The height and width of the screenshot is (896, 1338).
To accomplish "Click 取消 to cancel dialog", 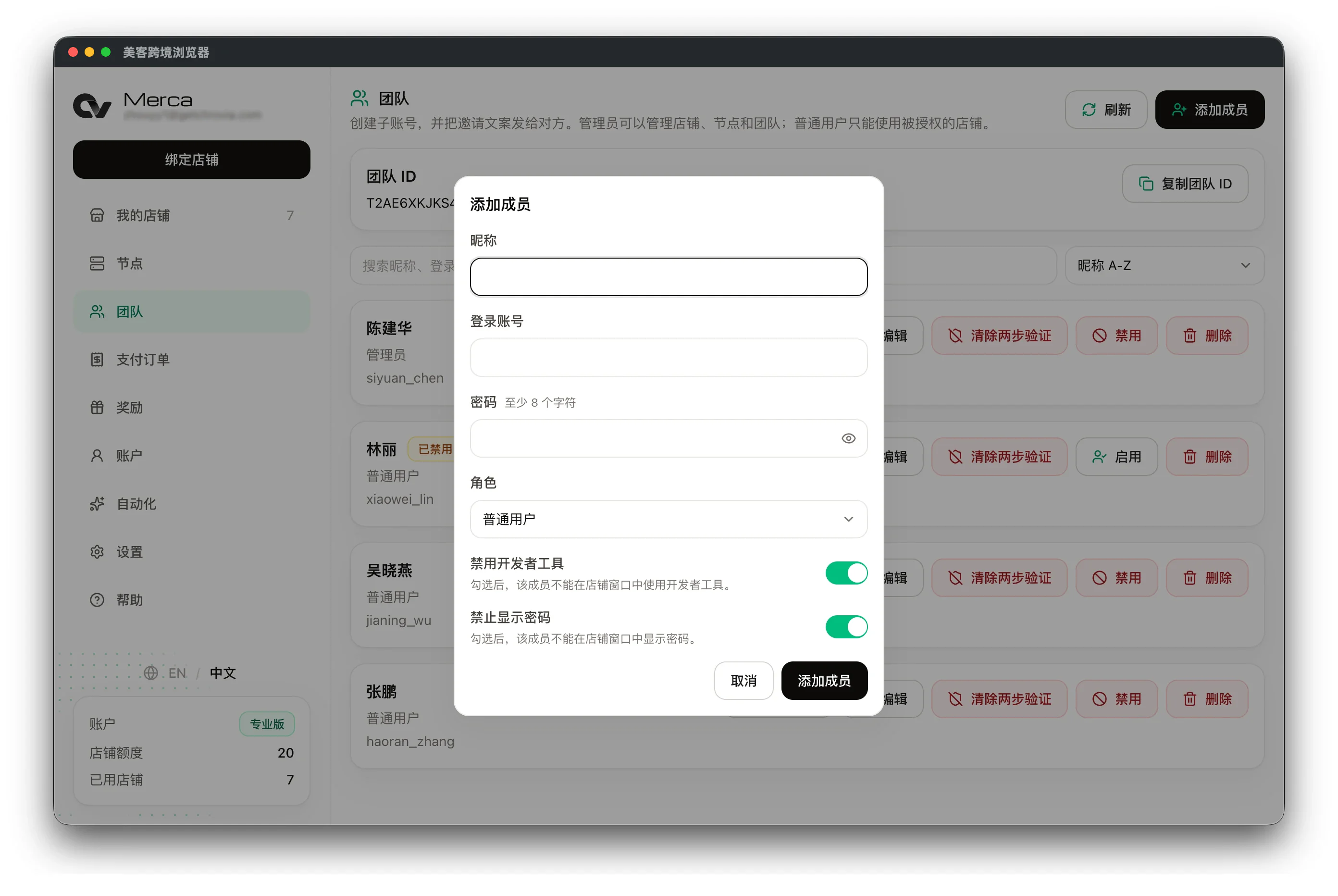I will coord(743,681).
